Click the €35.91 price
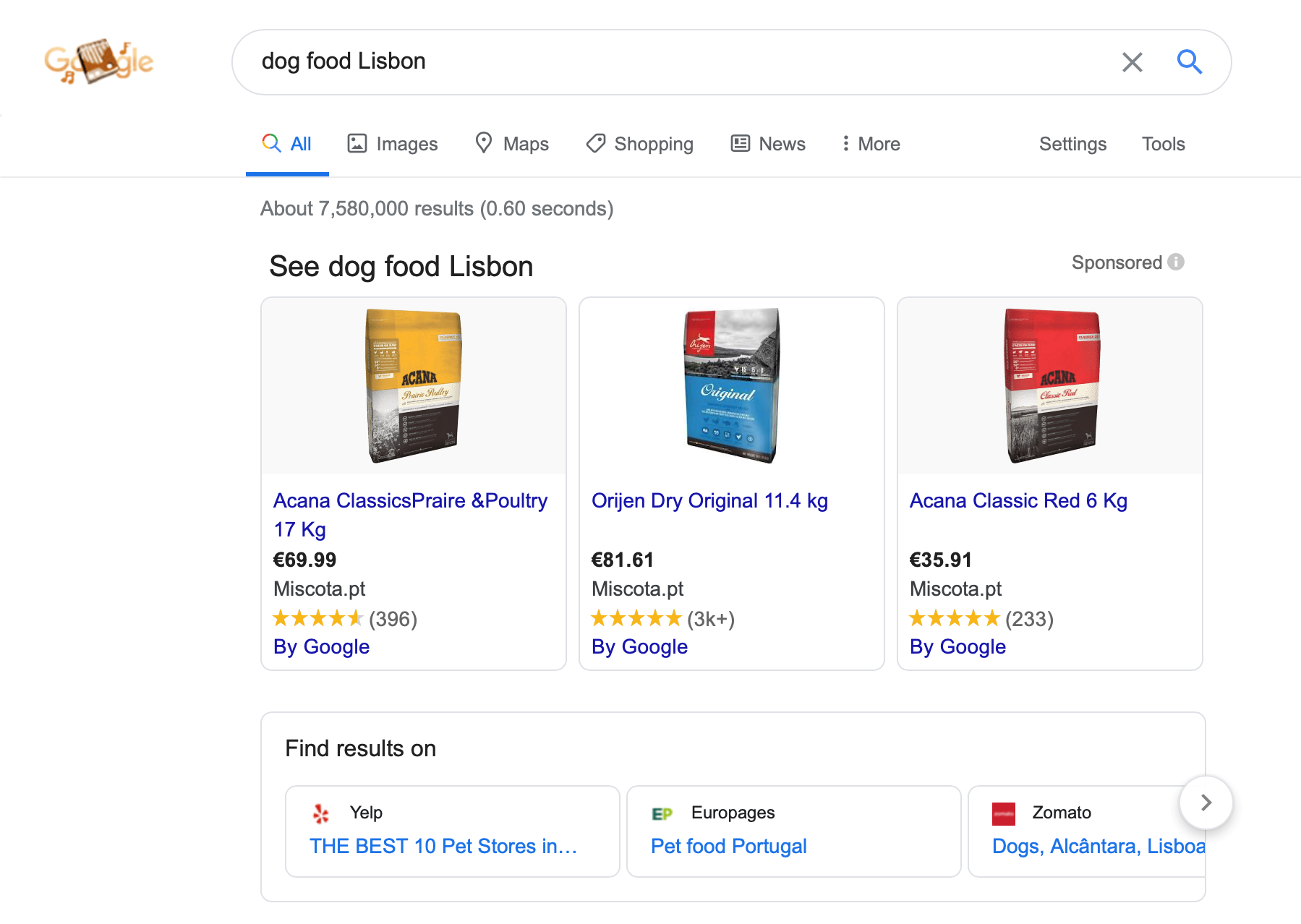The height and width of the screenshot is (924, 1301). (x=940, y=560)
